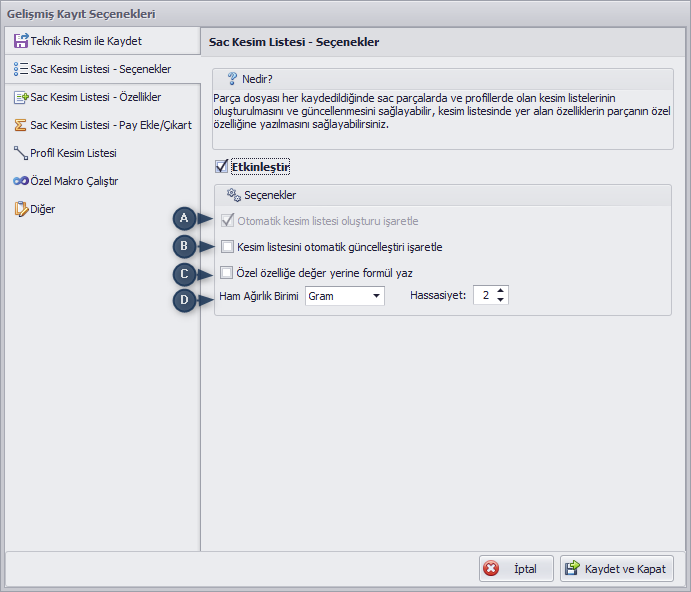The width and height of the screenshot is (691, 592).
Task: Click the Seçenekler gears icon
Action: click(234, 195)
